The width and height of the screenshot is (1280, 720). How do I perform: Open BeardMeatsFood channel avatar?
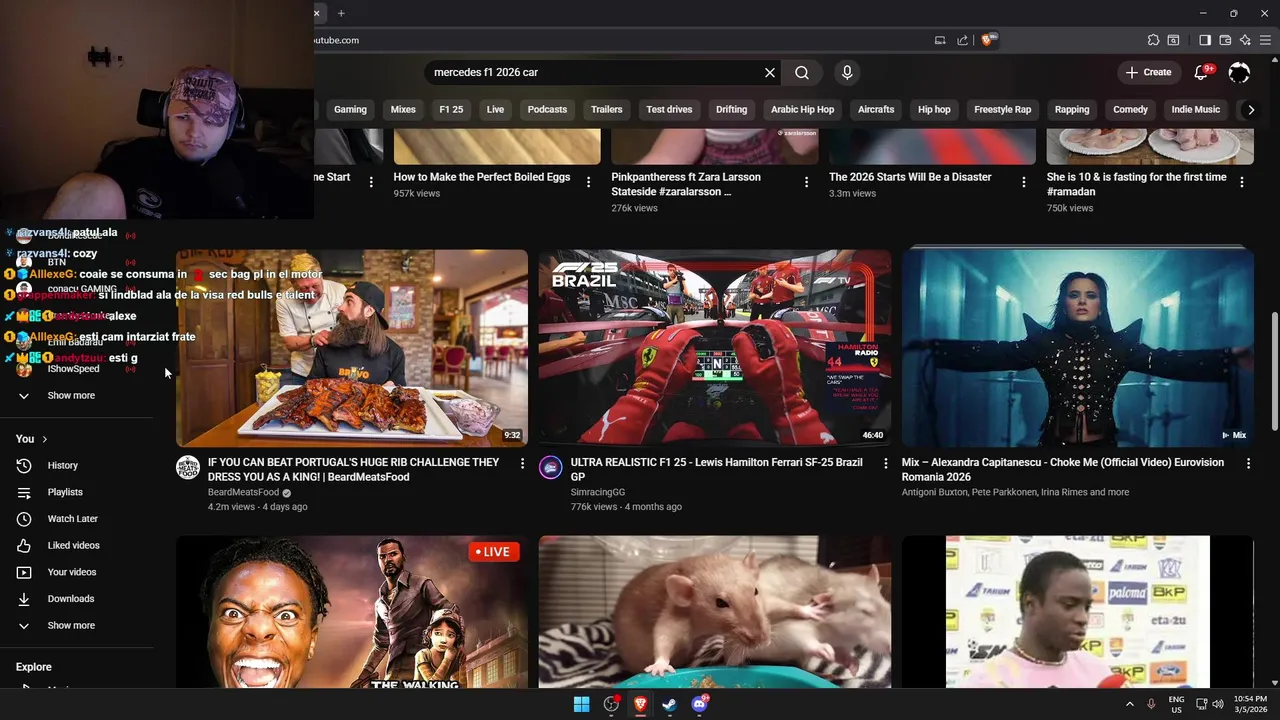[188, 467]
